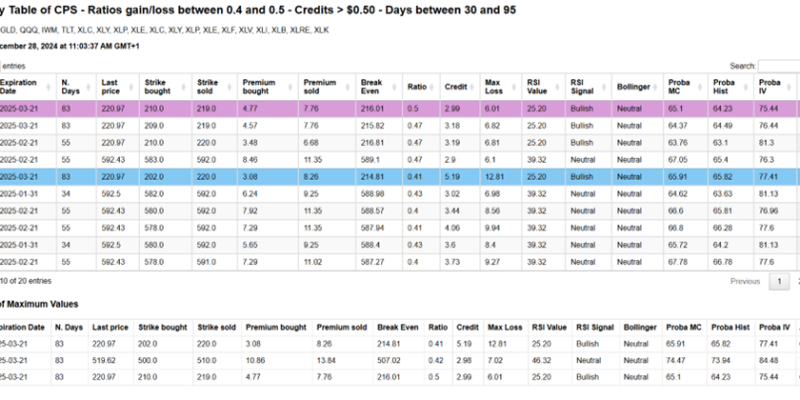Click Bollinger header in the main table

(x=635, y=86)
